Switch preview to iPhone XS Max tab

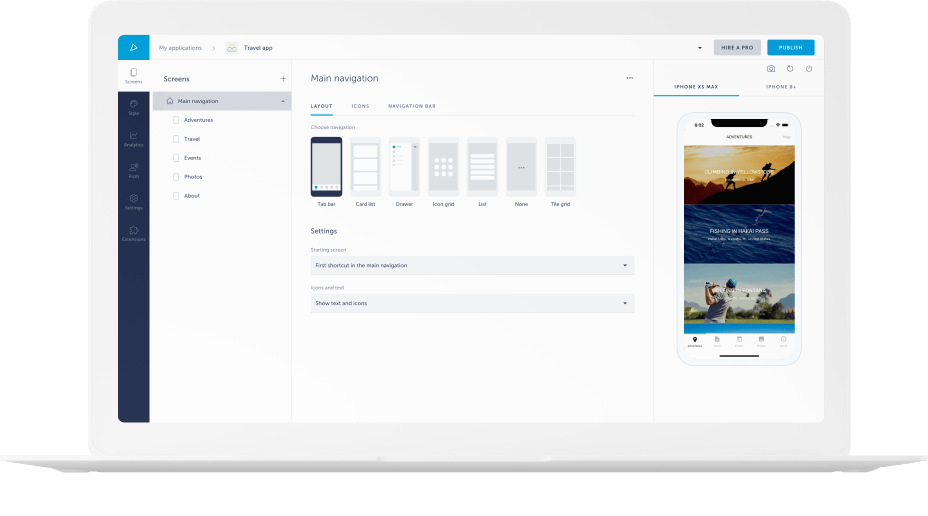pyautogui.click(x=696, y=87)
